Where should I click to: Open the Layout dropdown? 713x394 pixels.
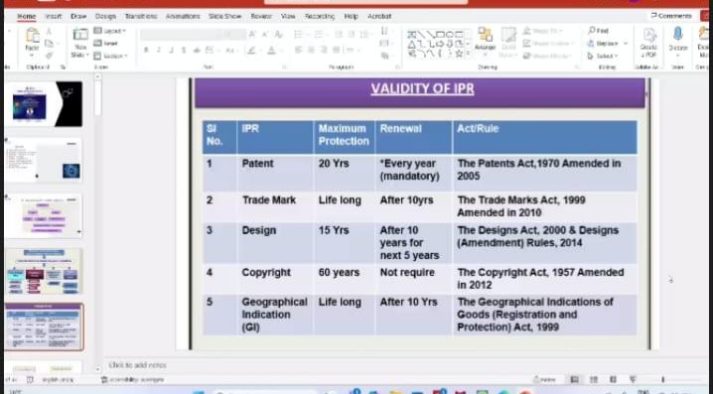[110, 30]
